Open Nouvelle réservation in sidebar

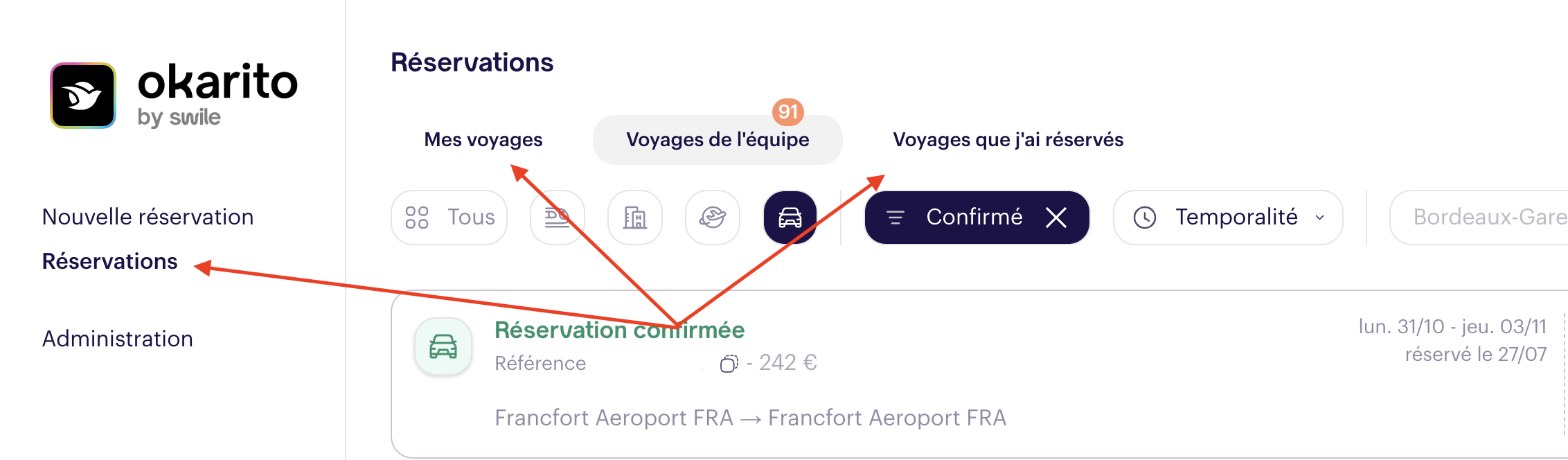tap(148, 217)
